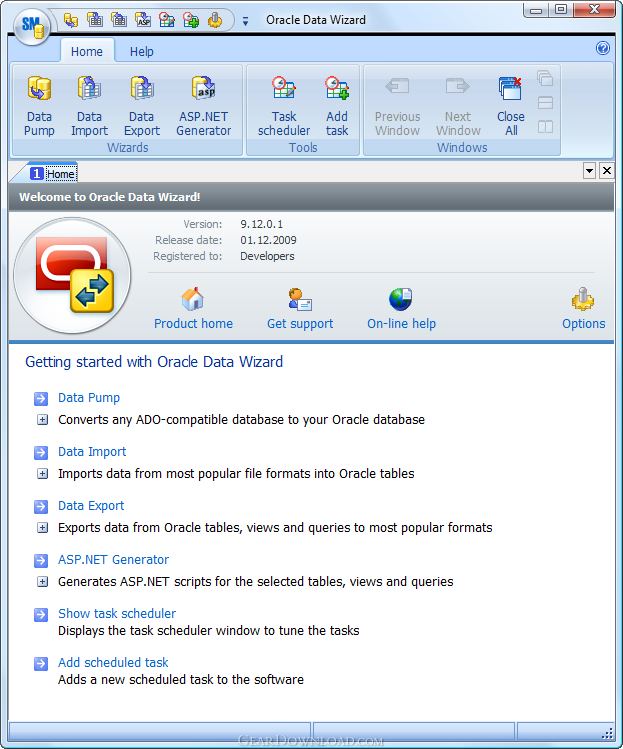Open the document tab list dropdown arrow
The width and height of the screenshot is (623, 749).
590,171
